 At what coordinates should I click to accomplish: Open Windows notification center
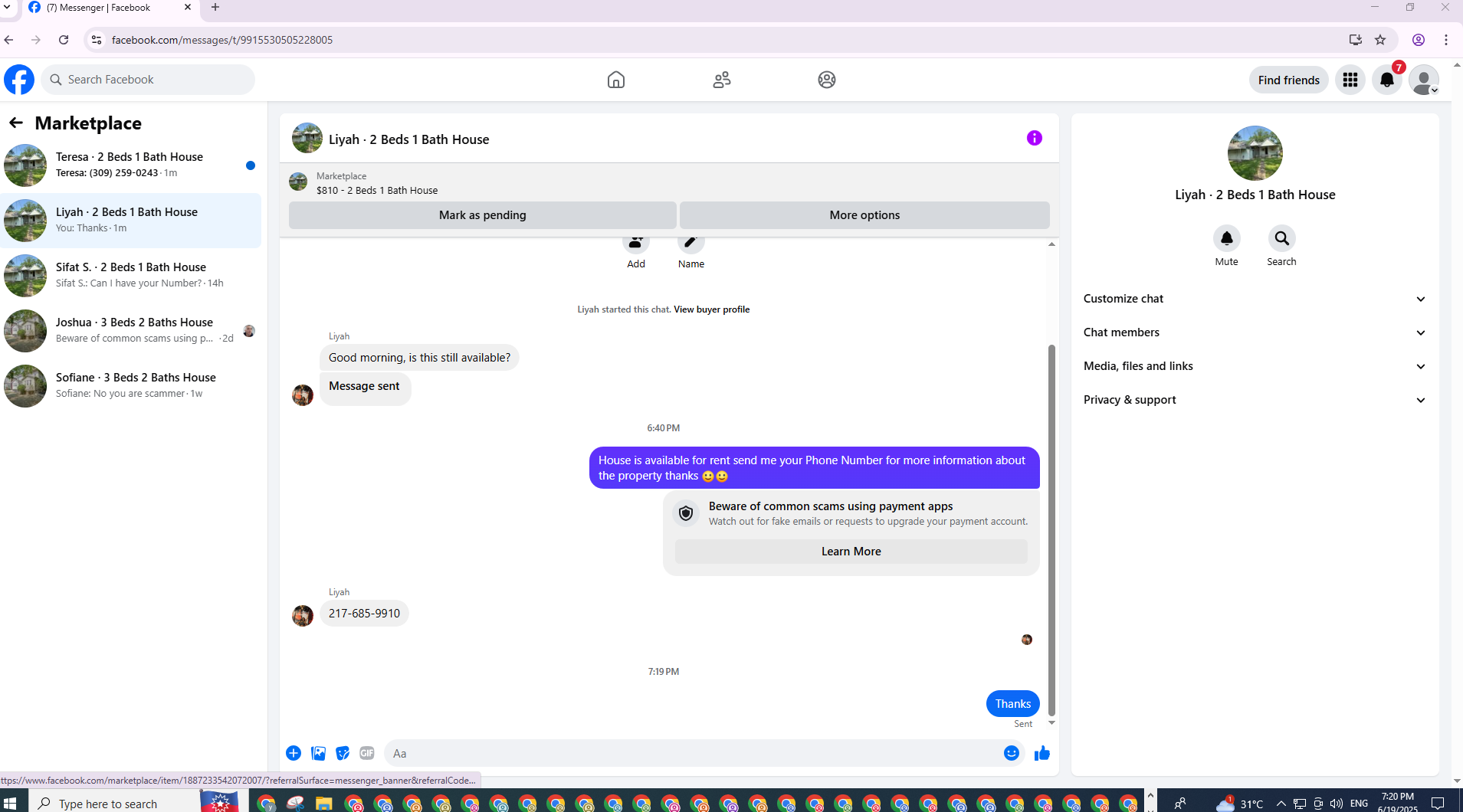point(1438,803)
